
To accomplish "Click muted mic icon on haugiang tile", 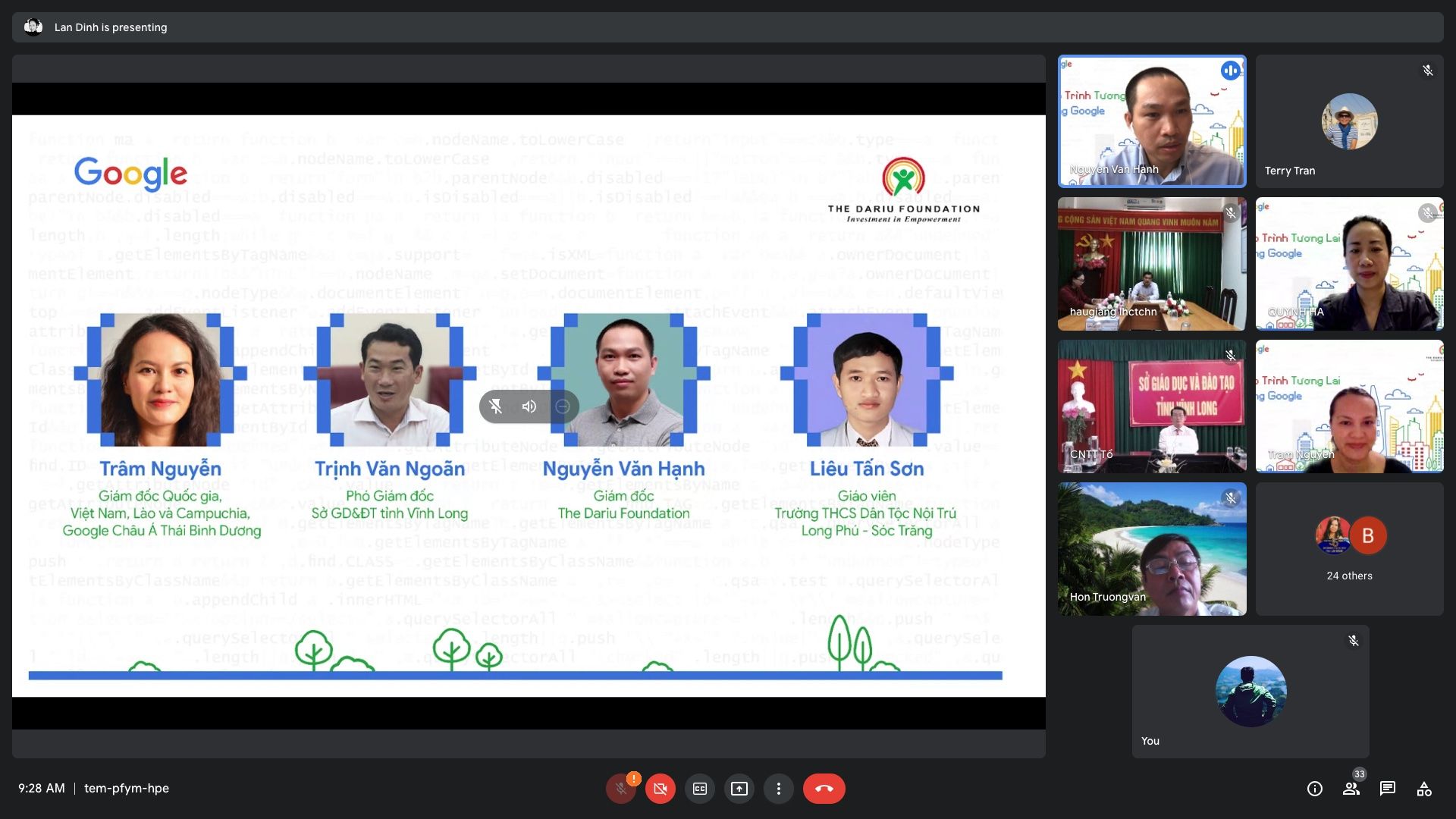I will coord(1231,213).
